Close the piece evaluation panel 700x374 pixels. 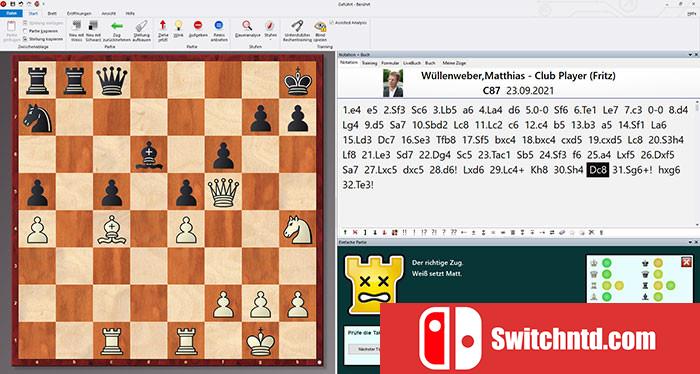click(x=686, y=262)
